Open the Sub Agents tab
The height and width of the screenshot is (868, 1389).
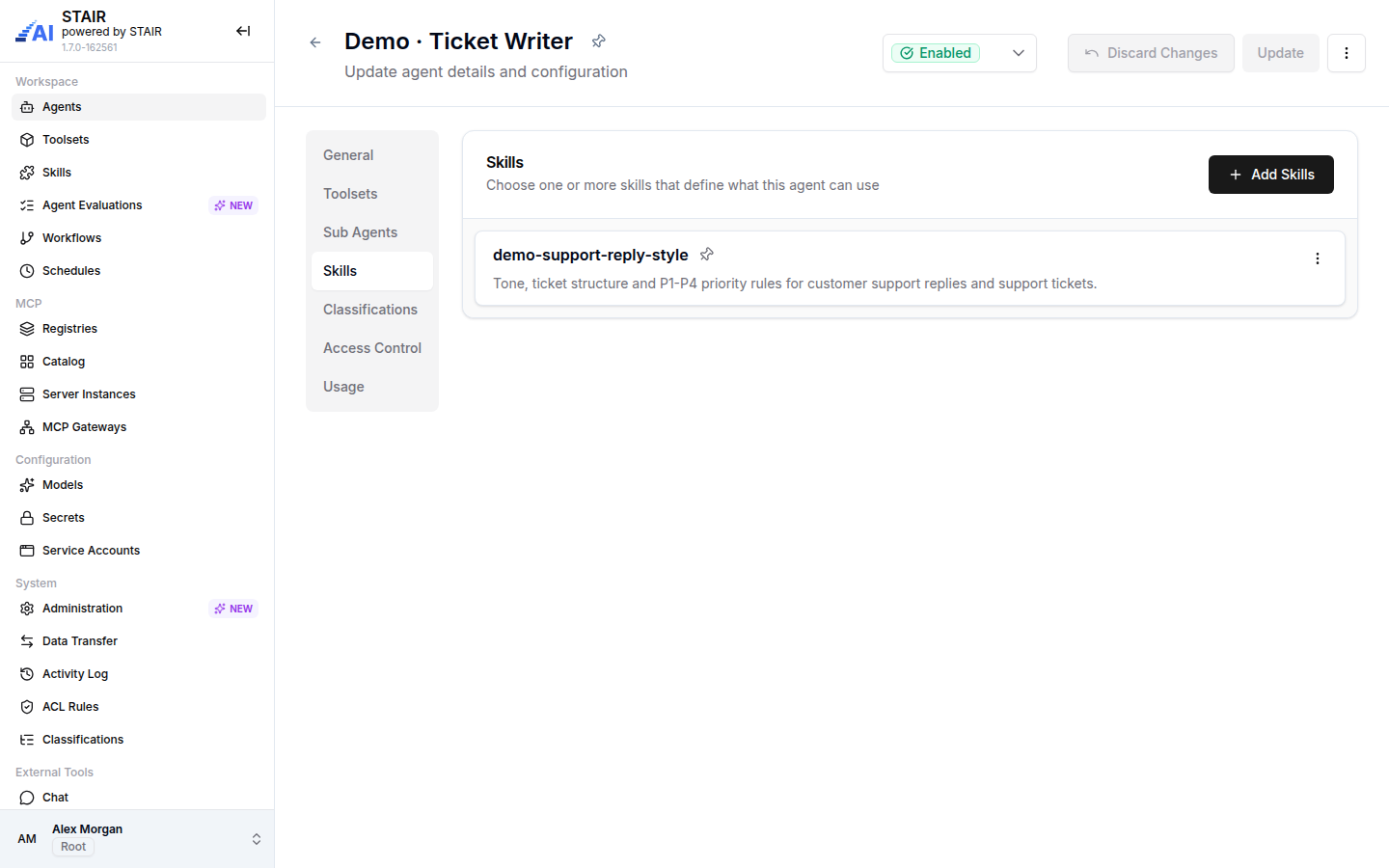tap(372, 232)
